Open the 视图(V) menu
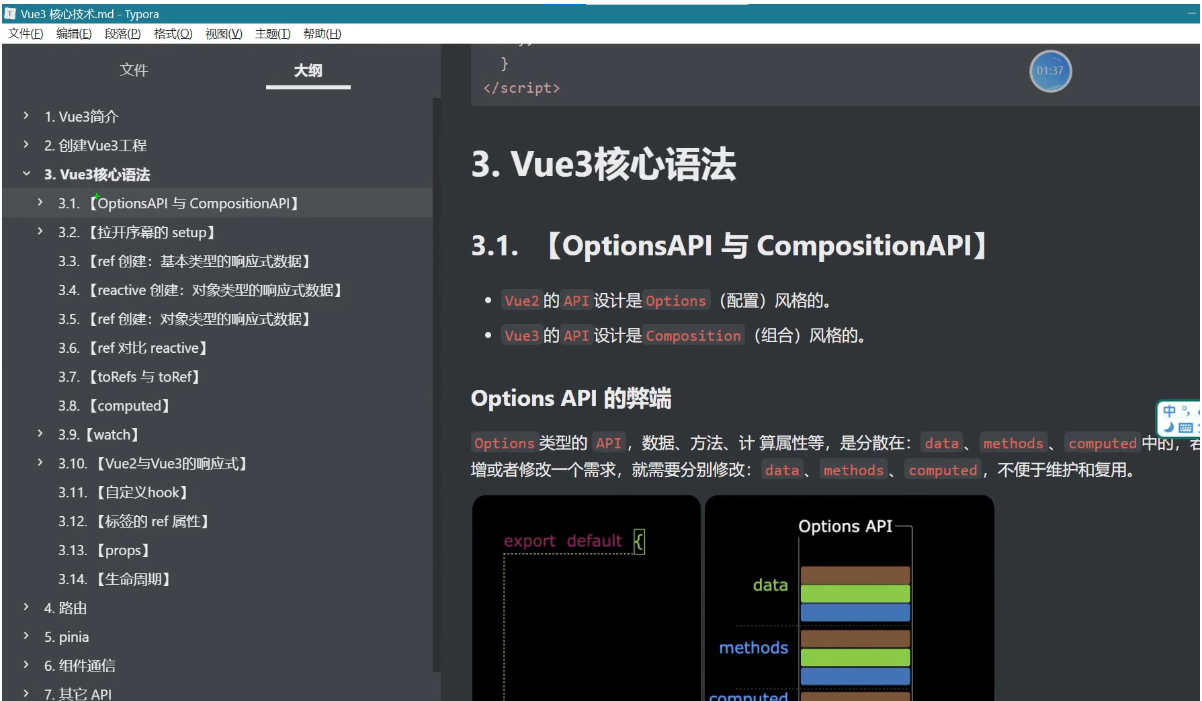 [x=224, y=34]
